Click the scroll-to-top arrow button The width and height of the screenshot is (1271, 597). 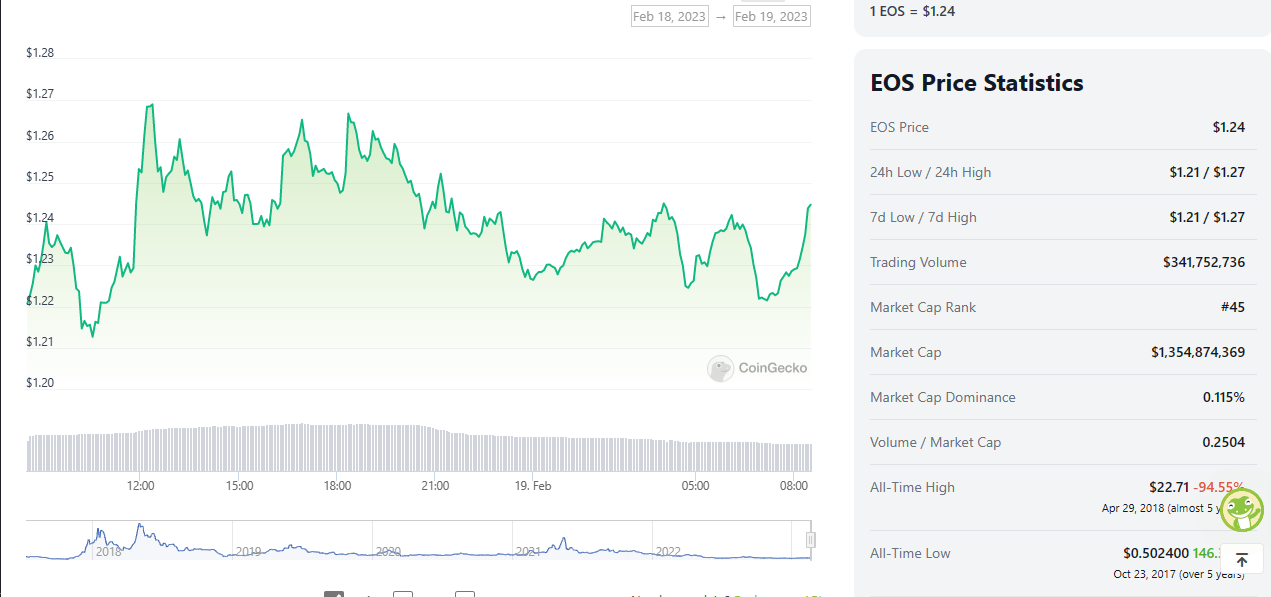coord(1241,561)
